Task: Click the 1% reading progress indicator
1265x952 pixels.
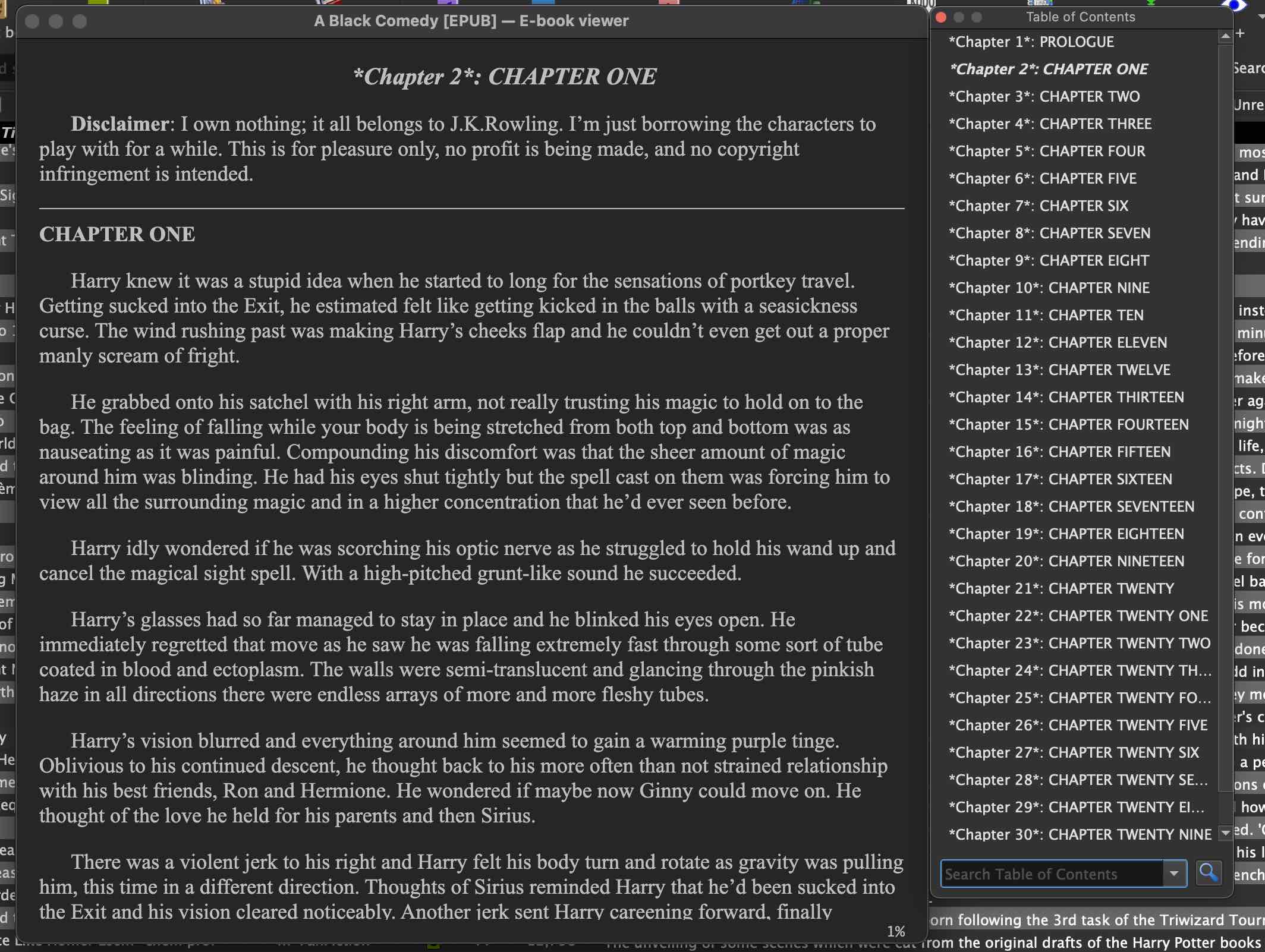Action: 895,931
